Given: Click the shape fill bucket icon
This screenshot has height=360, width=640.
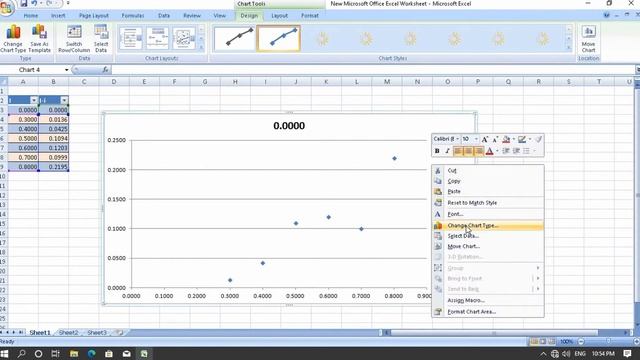Looking at the screenshot, I should tap(506, 140).
